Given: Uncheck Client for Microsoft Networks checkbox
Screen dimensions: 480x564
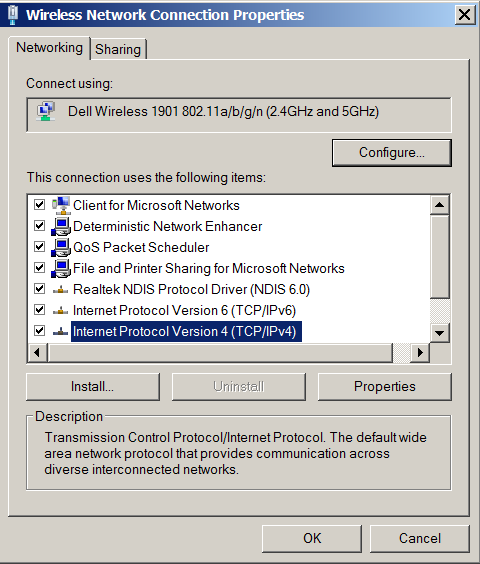Looking at the screenshot, I should (39, 205).
